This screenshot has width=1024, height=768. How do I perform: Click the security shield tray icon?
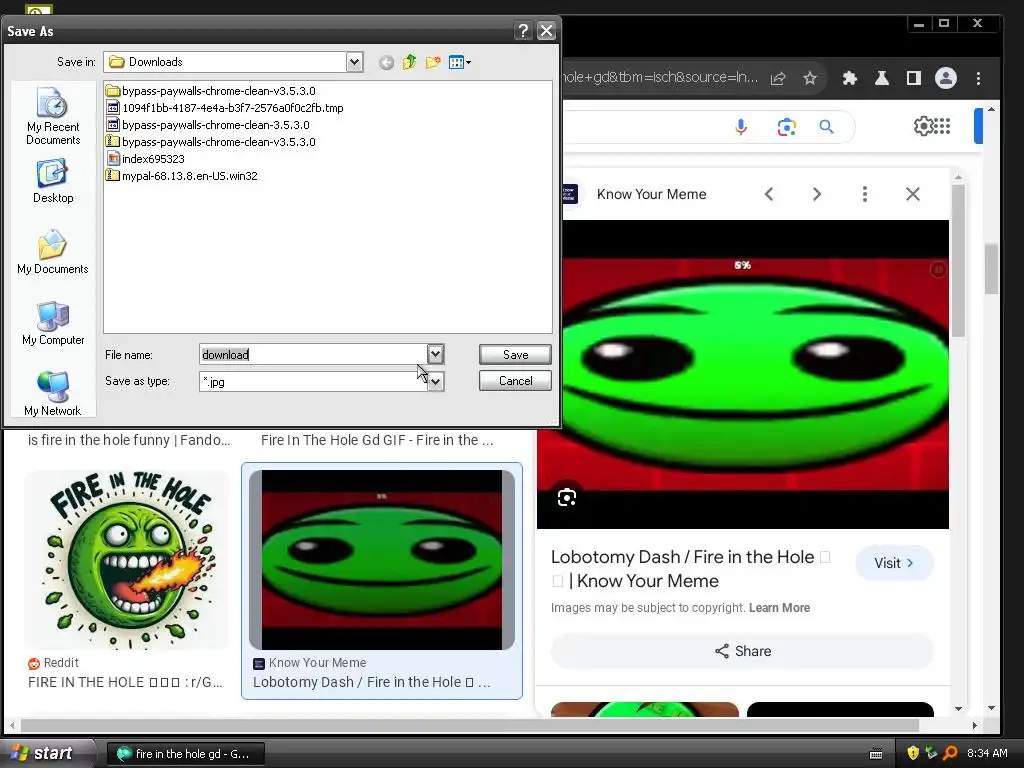tap(913, 753)
